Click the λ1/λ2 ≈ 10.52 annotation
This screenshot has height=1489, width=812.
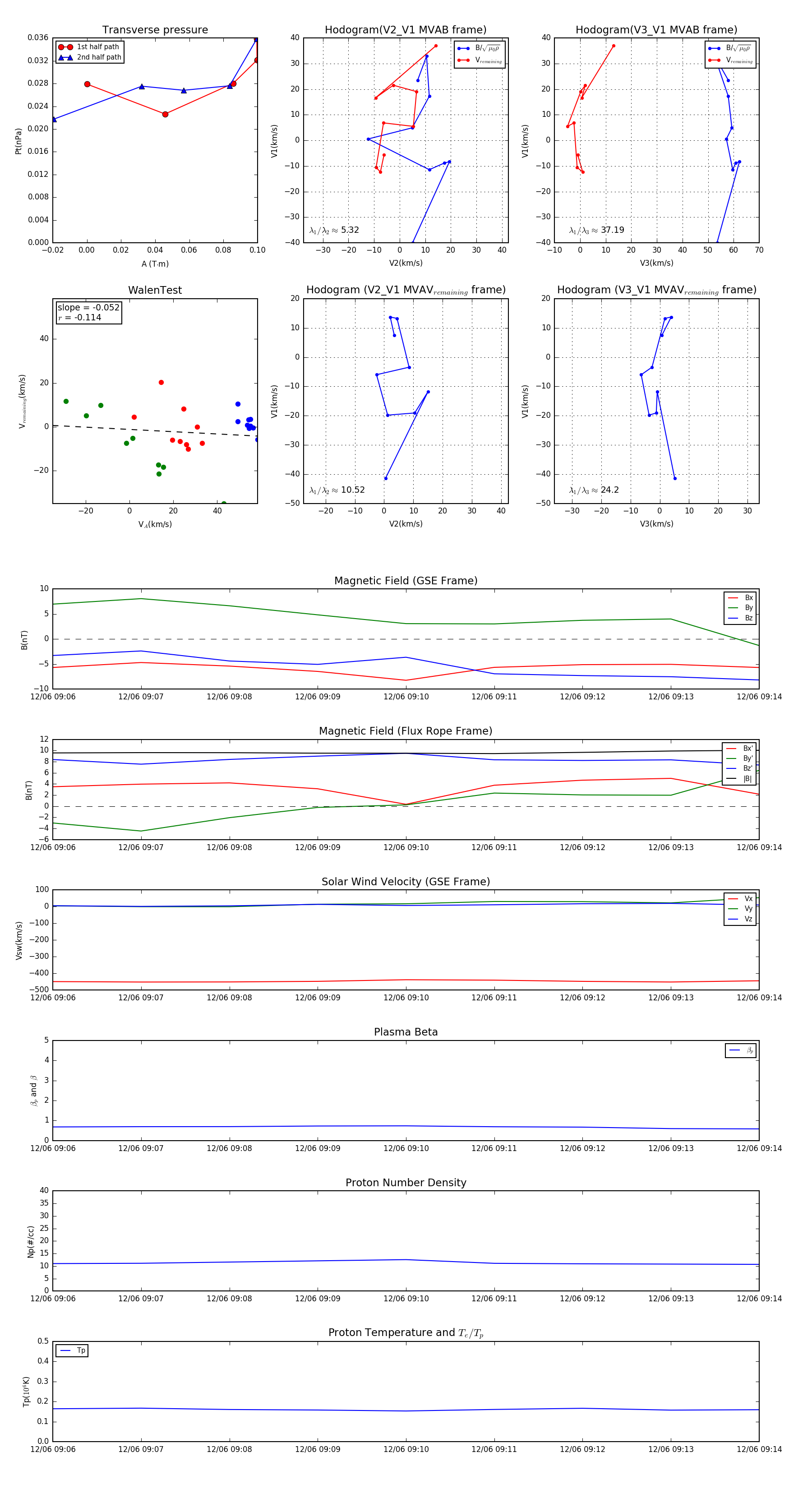coord(337,490)
